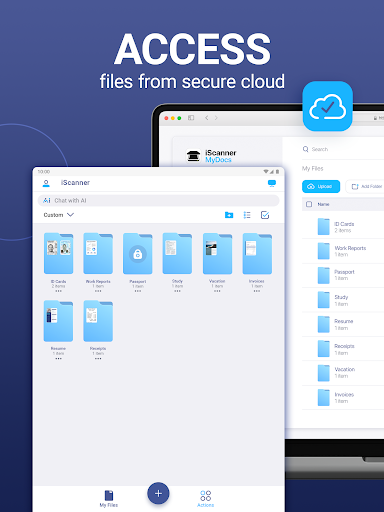
Task: Open more options dots under Passport tile
Action: tap(138, 291)
